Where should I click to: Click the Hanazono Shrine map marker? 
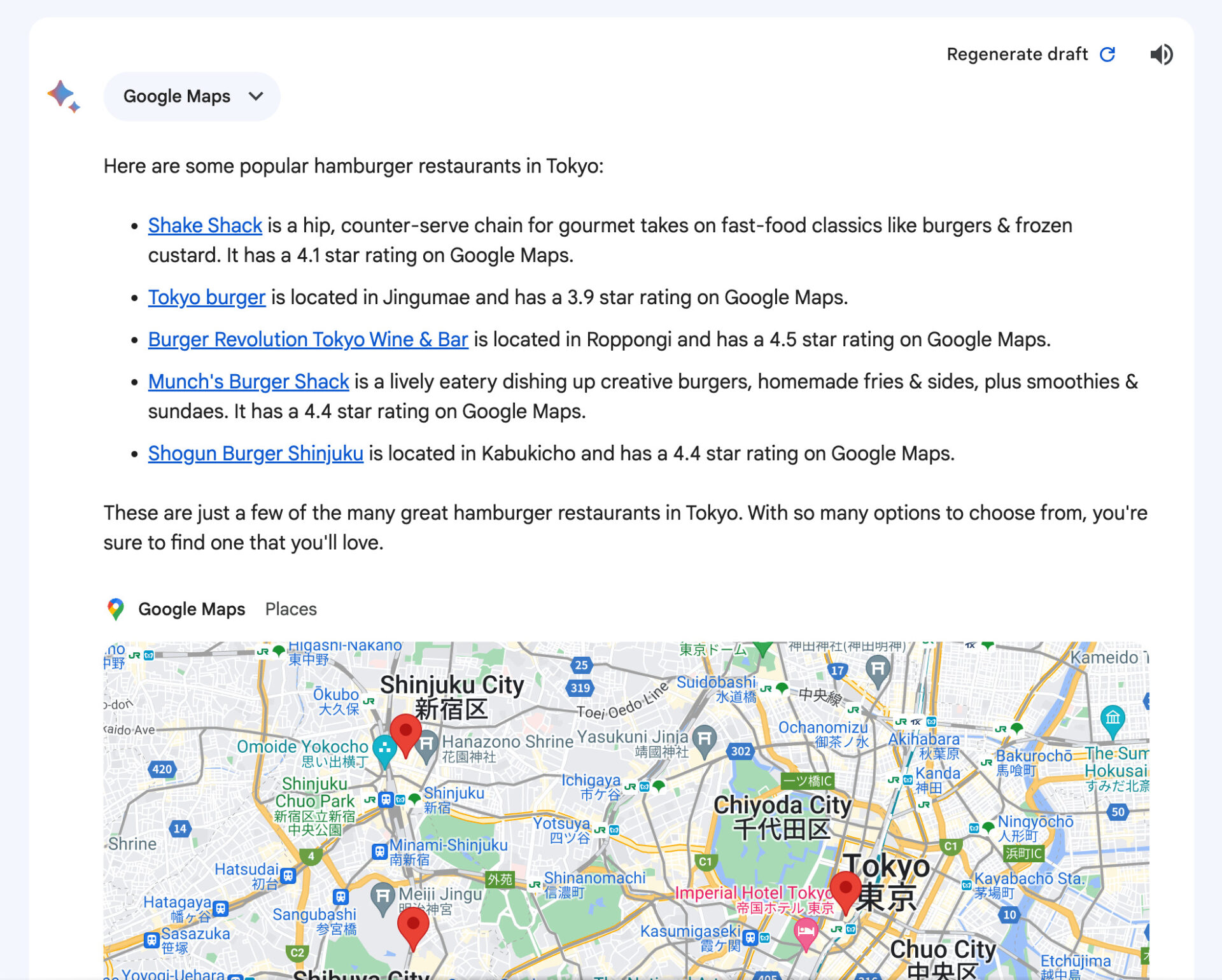pos(426,744)
